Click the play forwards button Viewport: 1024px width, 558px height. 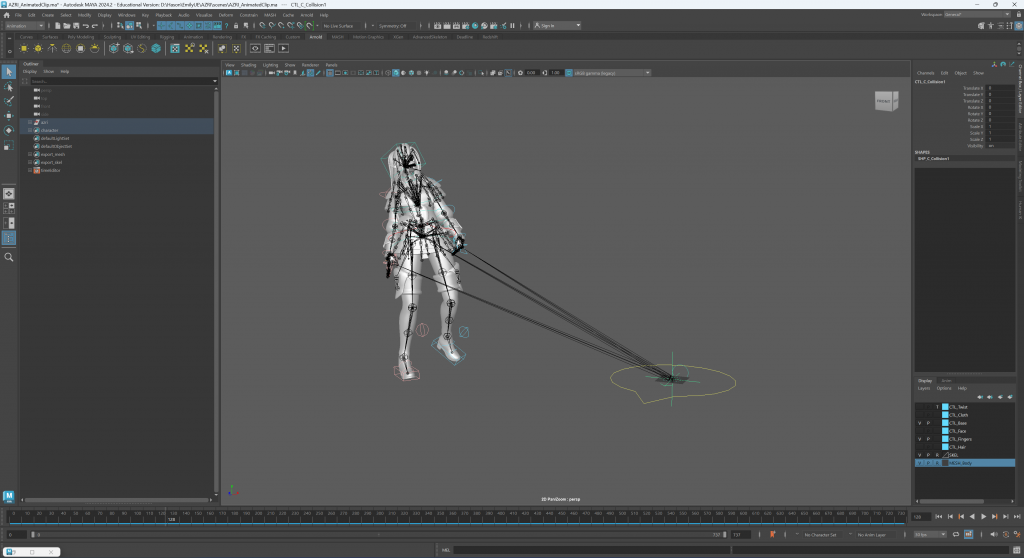pyautogui.click(x=984, y=517)
